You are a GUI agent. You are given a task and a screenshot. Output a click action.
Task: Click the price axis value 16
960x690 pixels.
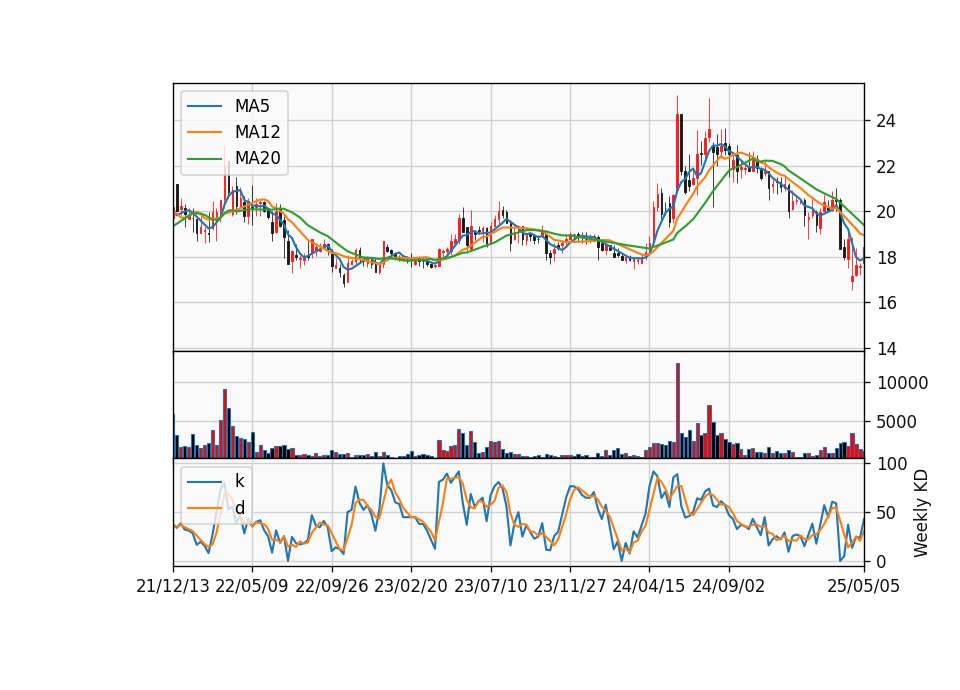tap(885, 303)
